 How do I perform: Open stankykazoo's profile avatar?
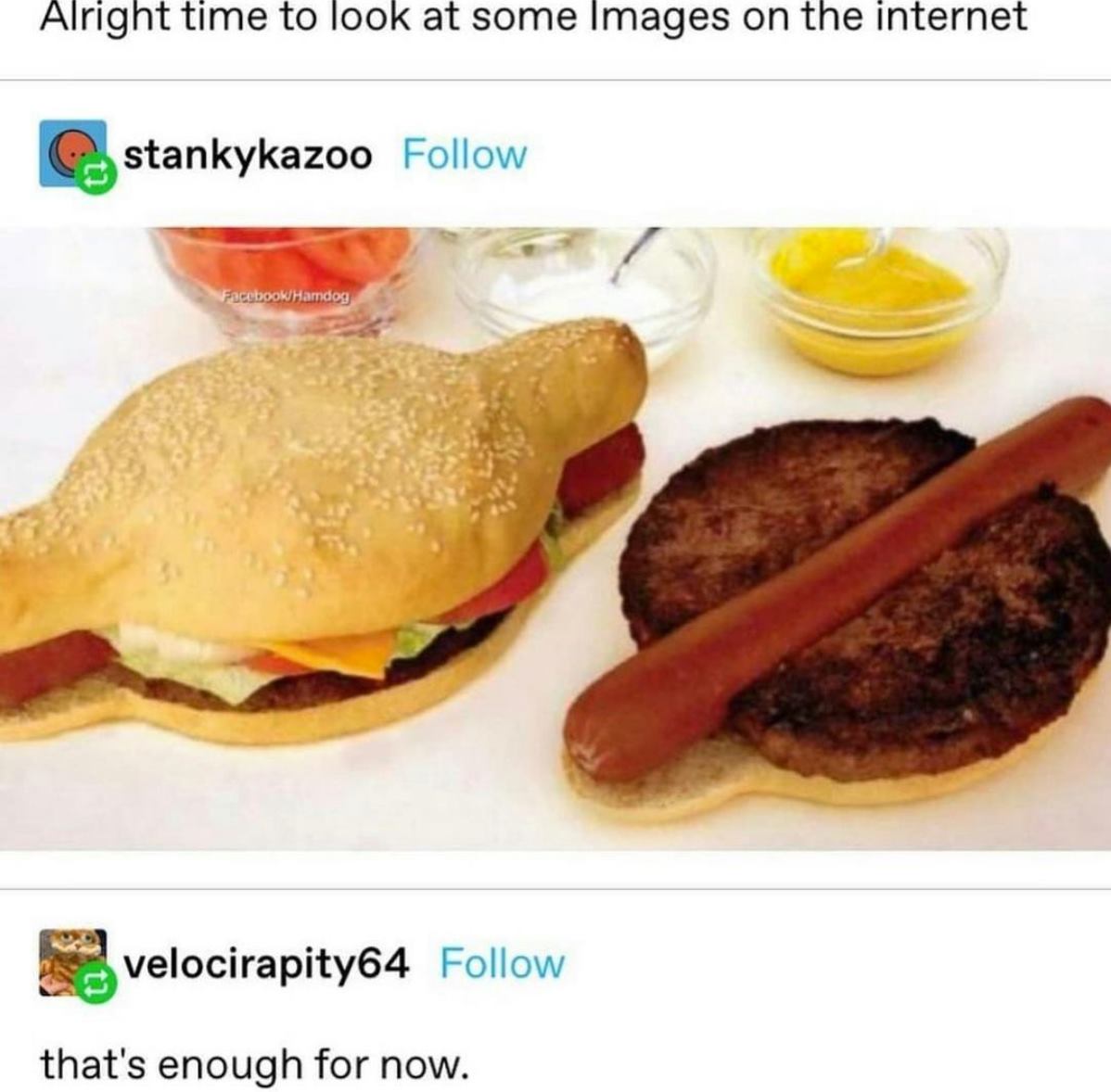tap(73, 154)
